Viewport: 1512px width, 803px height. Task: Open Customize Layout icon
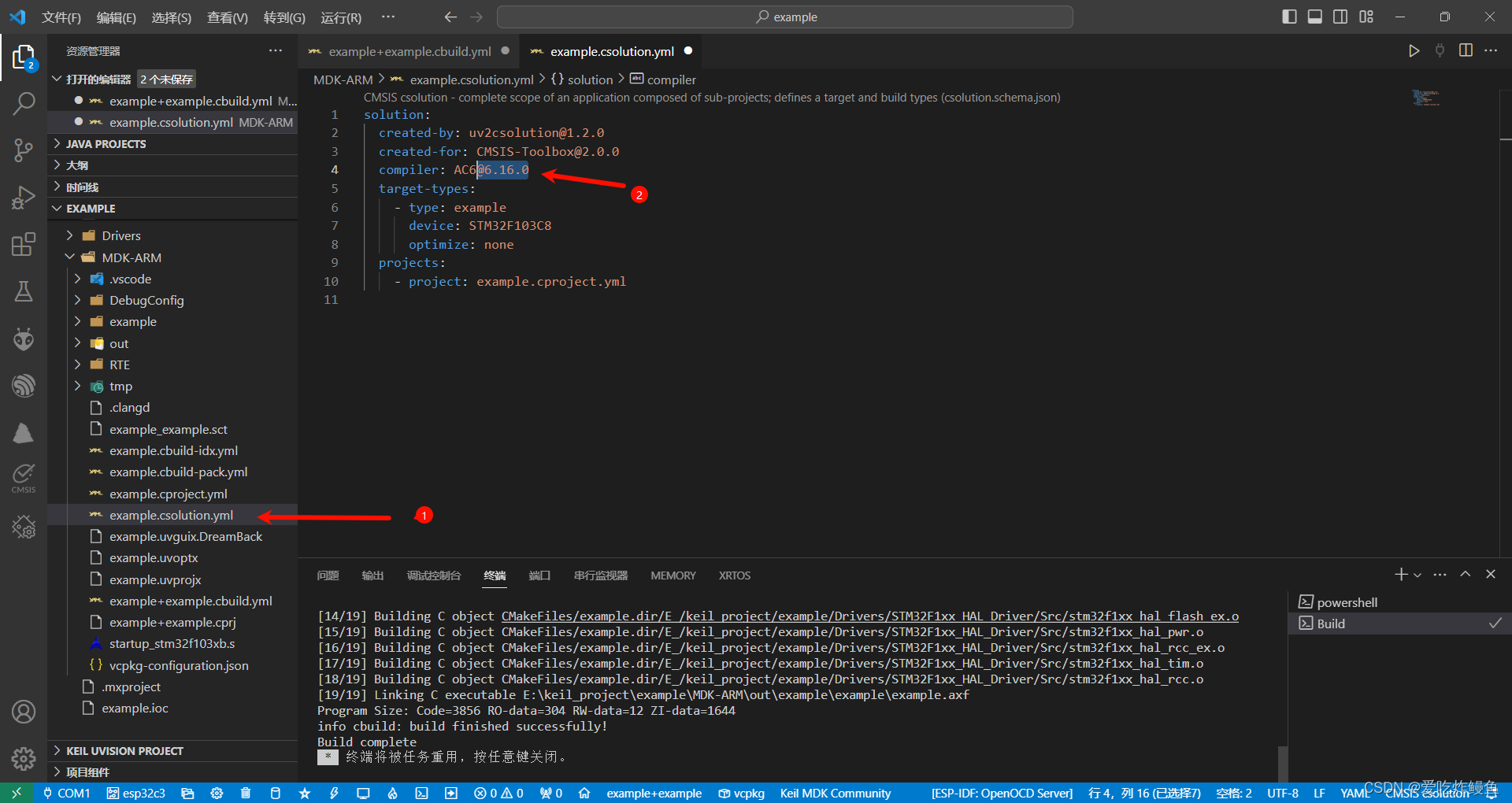coord(1366,17)
